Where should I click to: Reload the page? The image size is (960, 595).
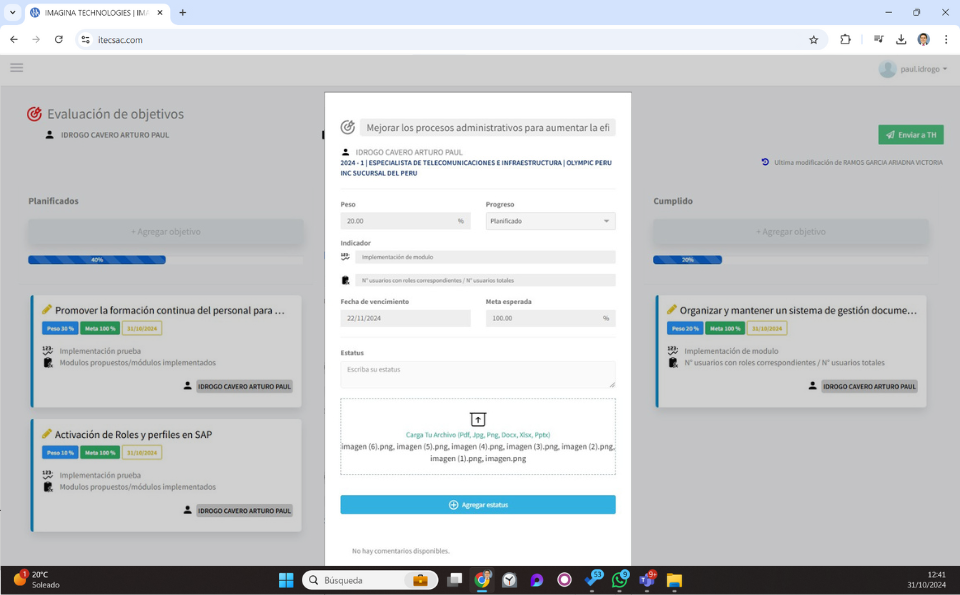(x=59, y=40)
